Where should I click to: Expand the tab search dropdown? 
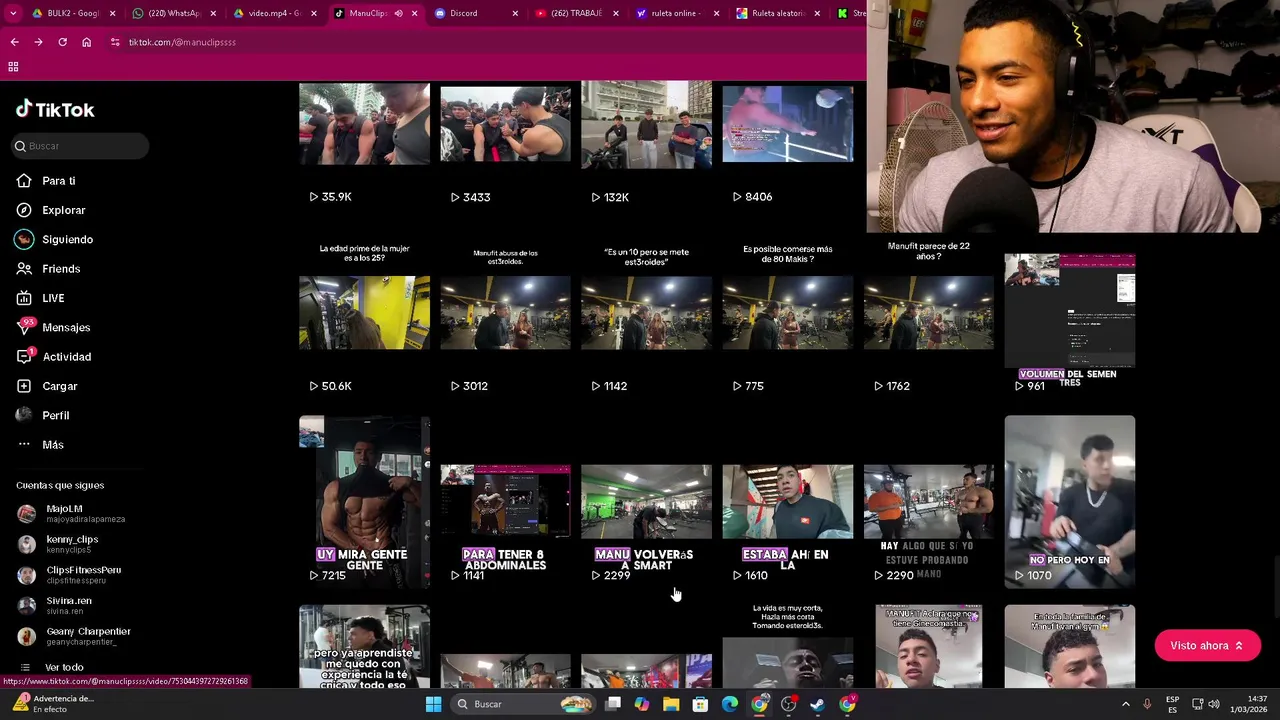[x=13, y=13]
